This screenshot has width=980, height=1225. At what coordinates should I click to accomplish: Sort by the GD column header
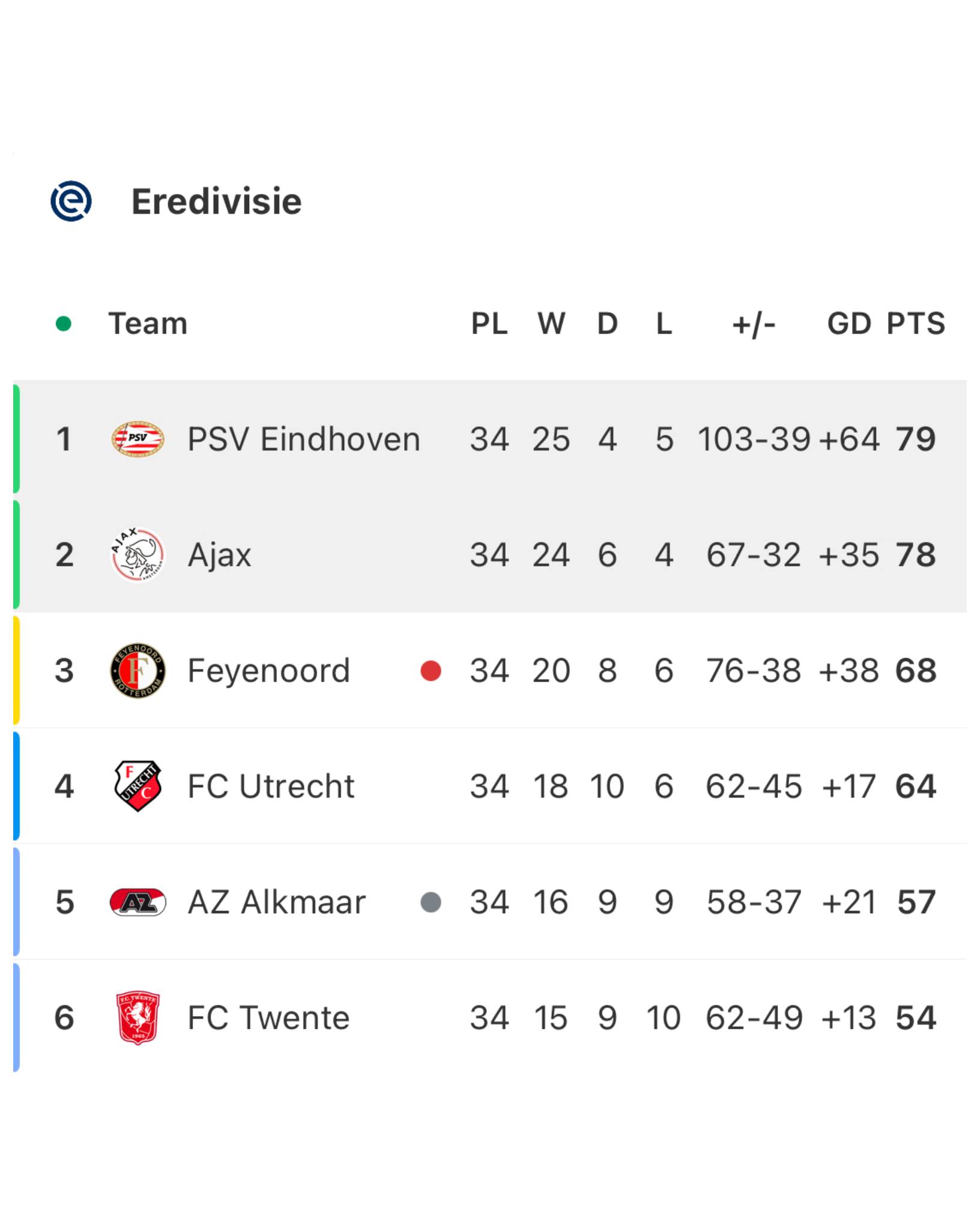click(x=848, y=324)
